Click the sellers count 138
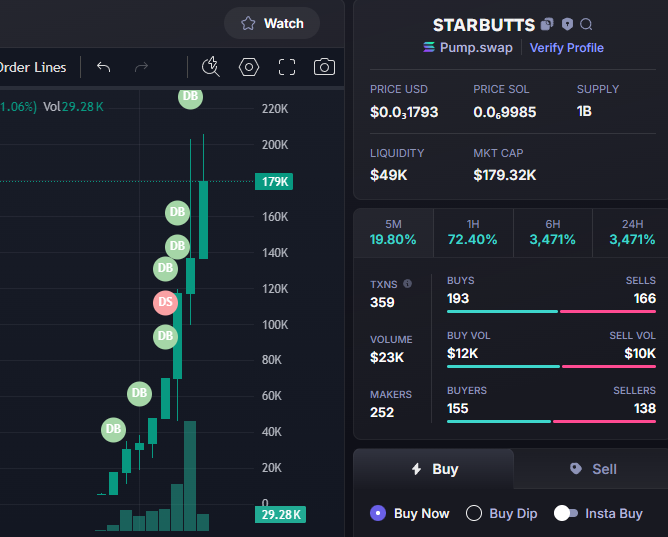Image resolution: width=668 pixels, height=537 pixels. [645, 408]
